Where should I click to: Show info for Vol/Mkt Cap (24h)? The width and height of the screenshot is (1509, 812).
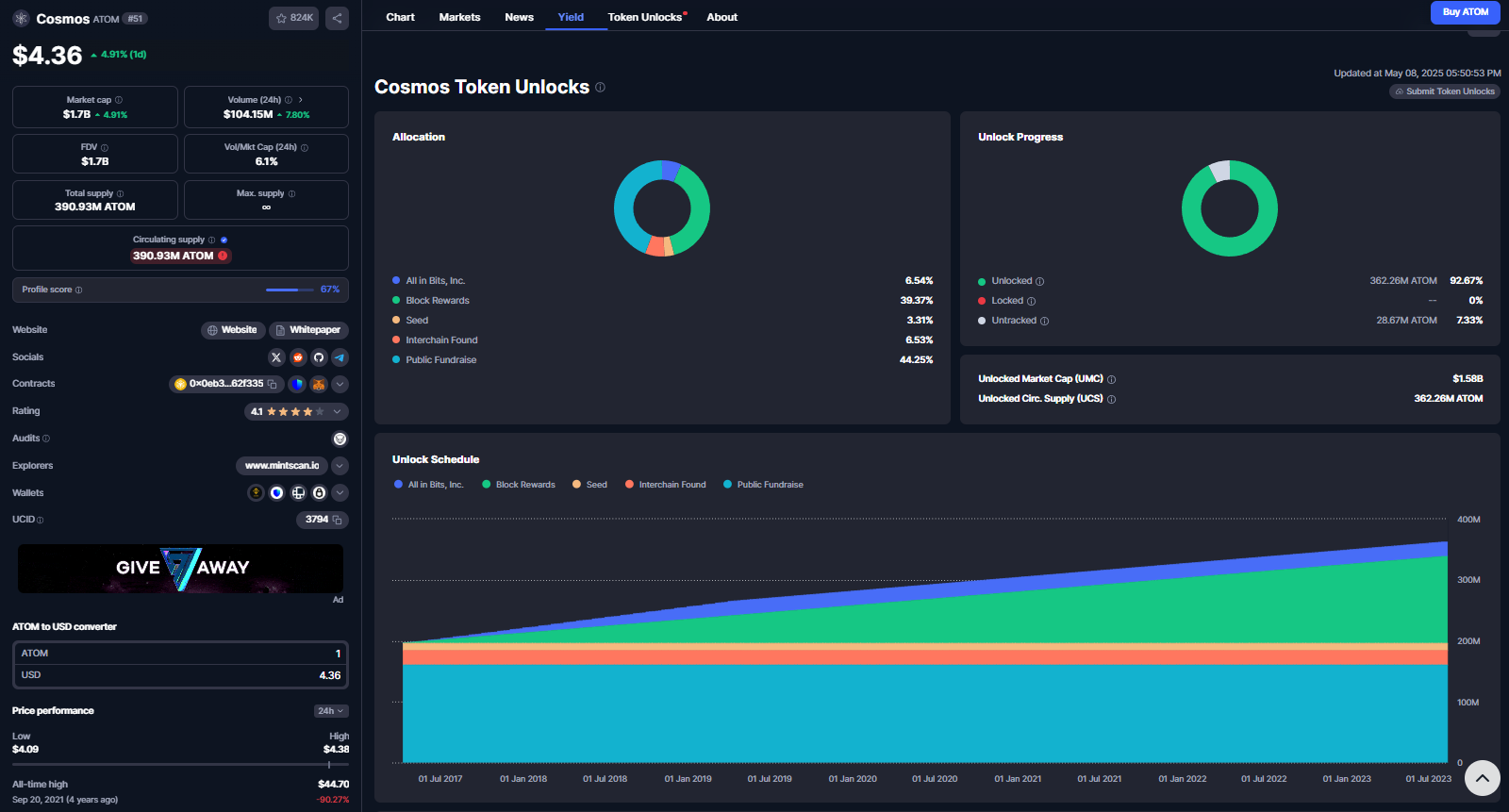point(305,148)
